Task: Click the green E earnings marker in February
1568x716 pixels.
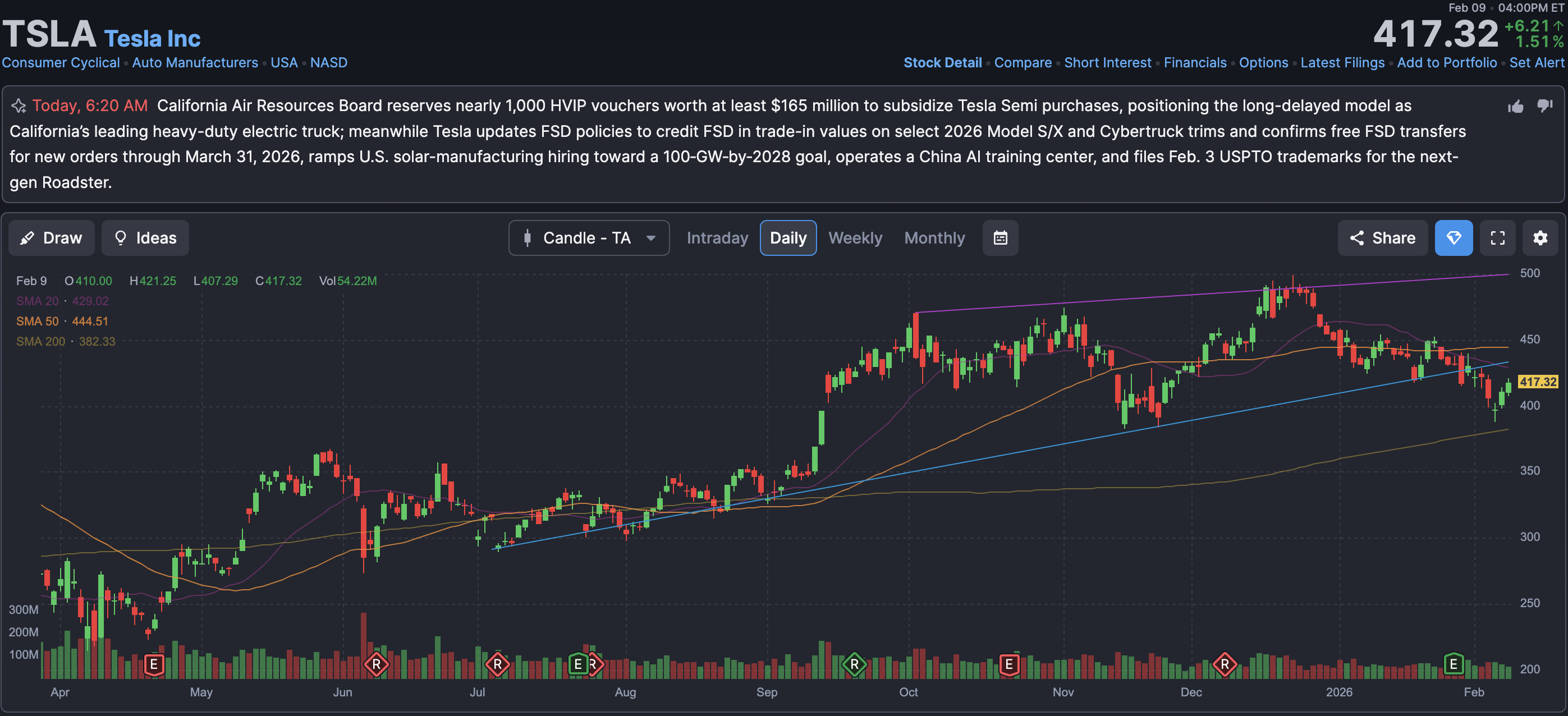Action: coord(1453,664)
